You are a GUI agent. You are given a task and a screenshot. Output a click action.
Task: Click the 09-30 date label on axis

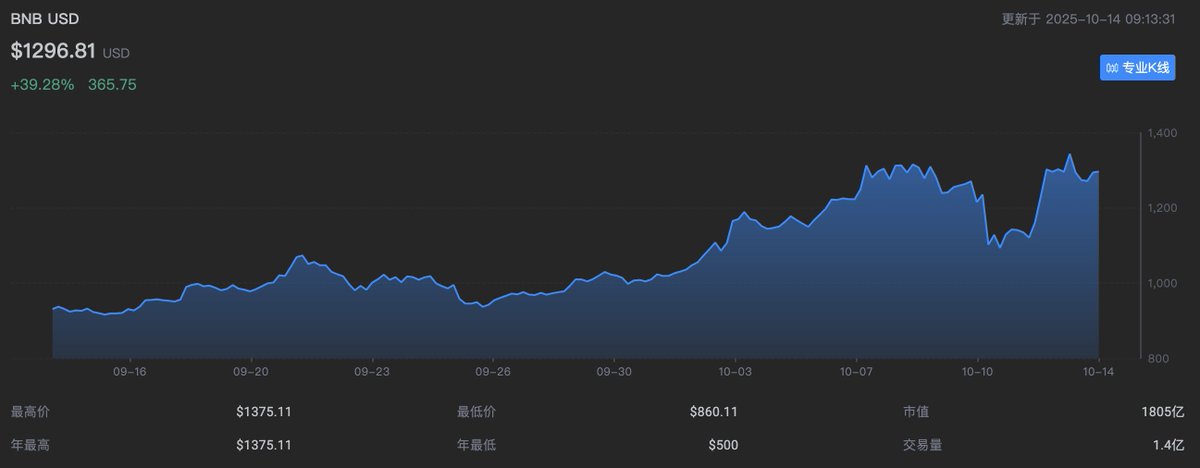point(614,371)
